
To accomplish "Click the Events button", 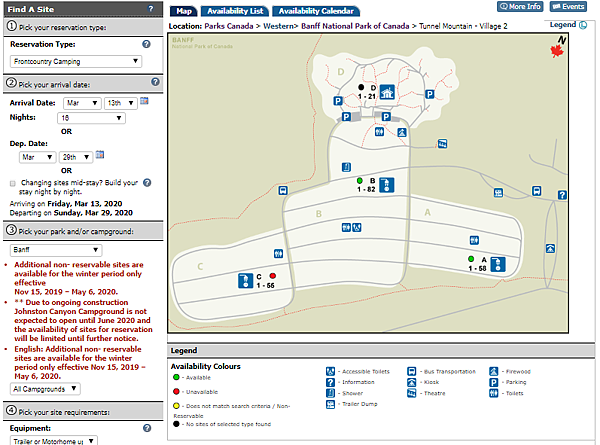I will [x=568, y=7].
